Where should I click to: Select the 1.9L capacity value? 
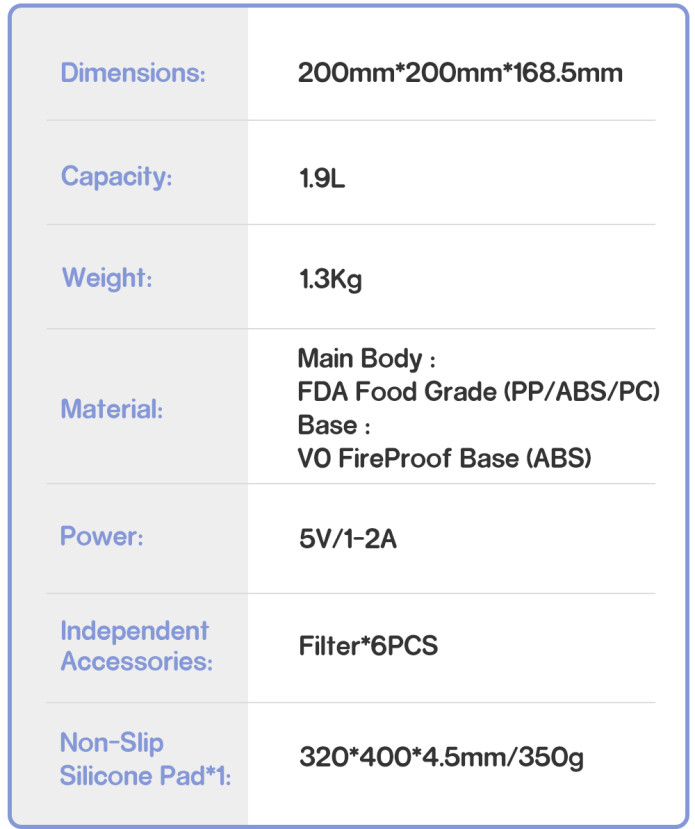tap(321, 178)
